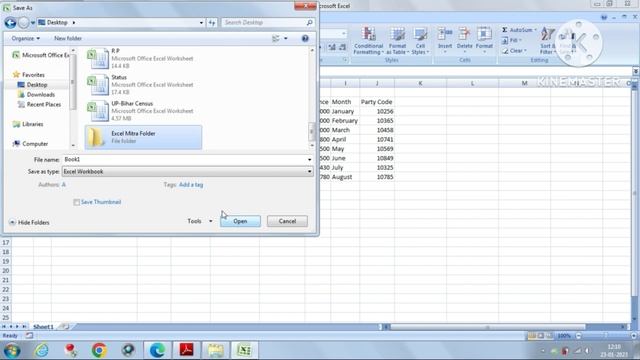Image resolution: width=640 pixels, height=360 pixels.
Task: Open the Organize menu
Action: (25, 38)
